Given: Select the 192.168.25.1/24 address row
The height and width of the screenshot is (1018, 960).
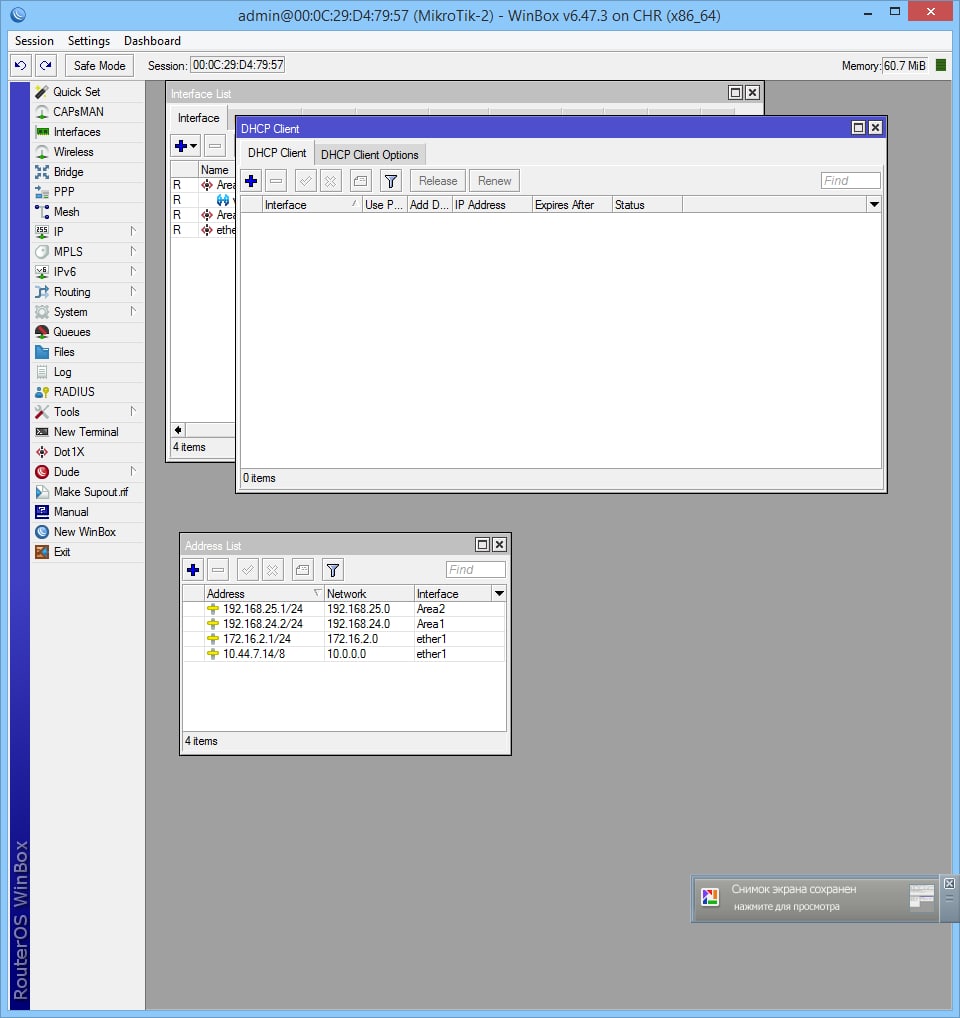Looking at the screenshot, I should point(344,609).
